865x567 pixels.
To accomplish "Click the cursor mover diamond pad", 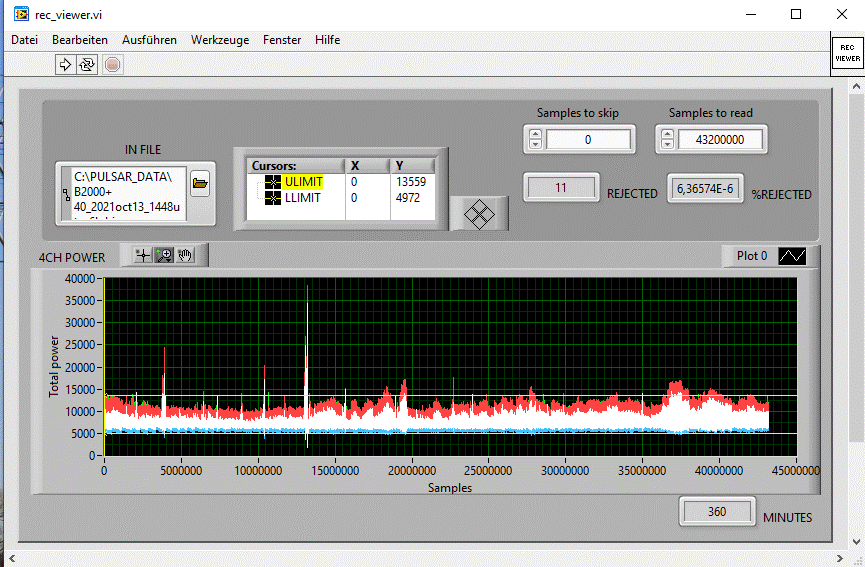I will (479, 214).
